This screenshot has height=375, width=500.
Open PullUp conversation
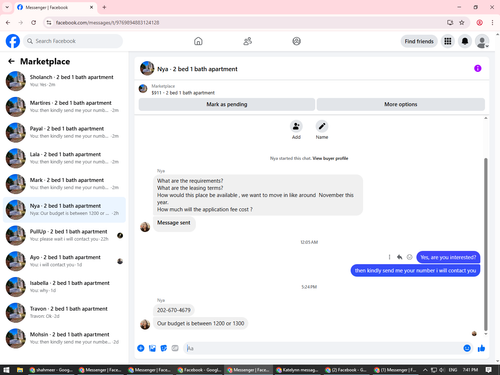coord(64,235)
